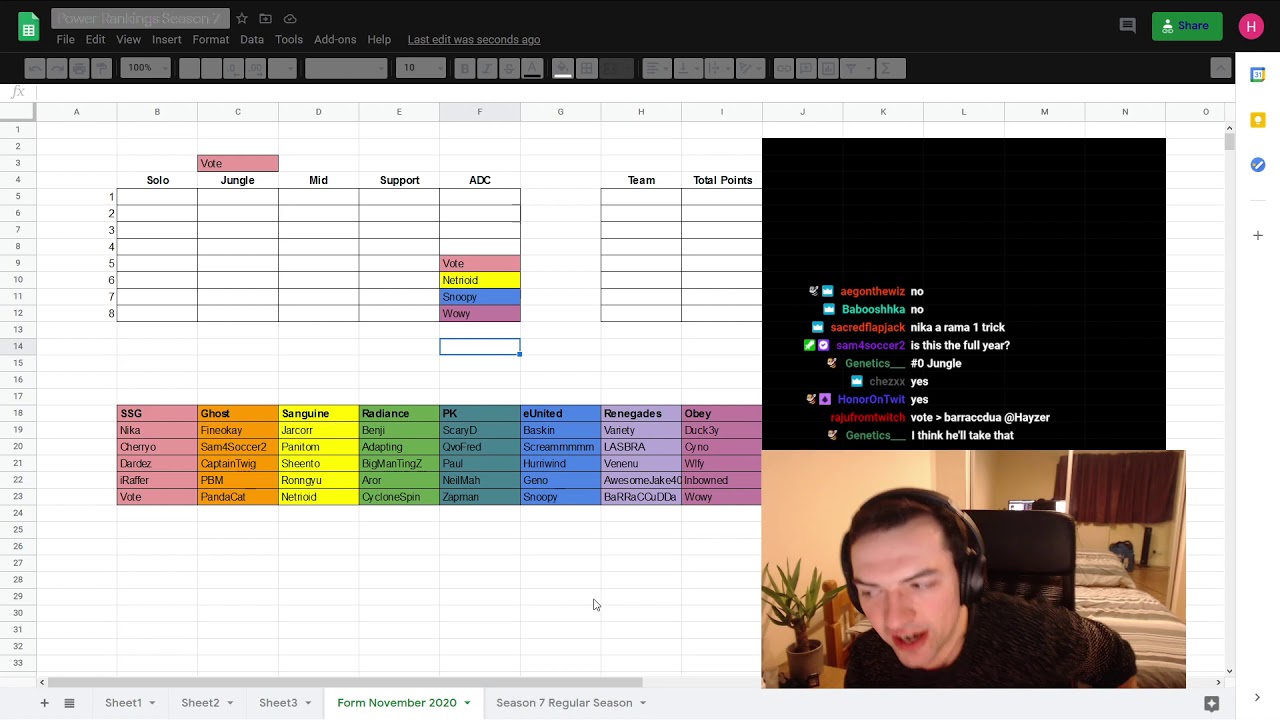The width and height of the screenshot is (1280, 720).
Task: Click the Merge cells toolbar button
Action: pos(617,68)
